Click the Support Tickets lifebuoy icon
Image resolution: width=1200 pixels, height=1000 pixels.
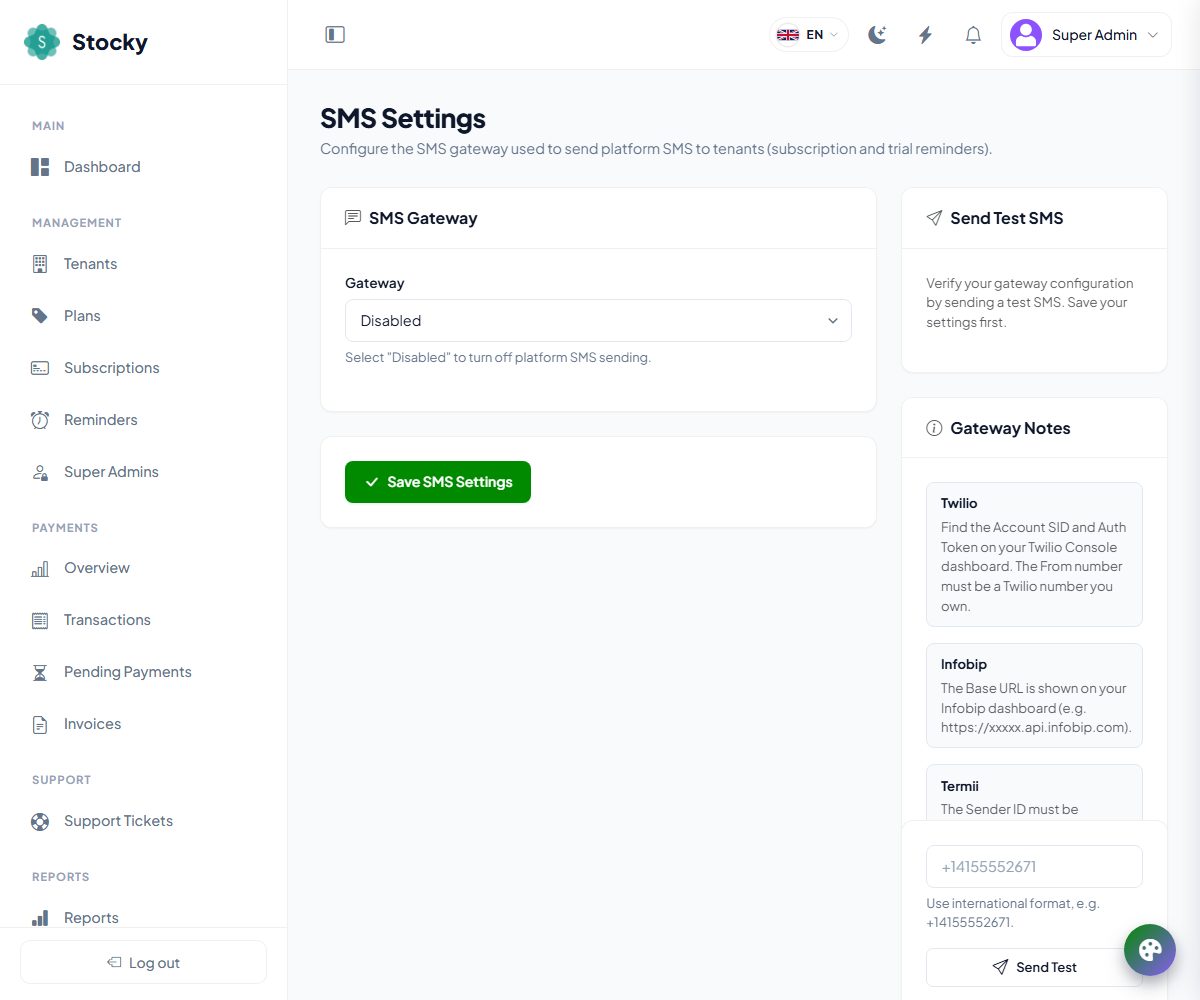coord(40,821)
